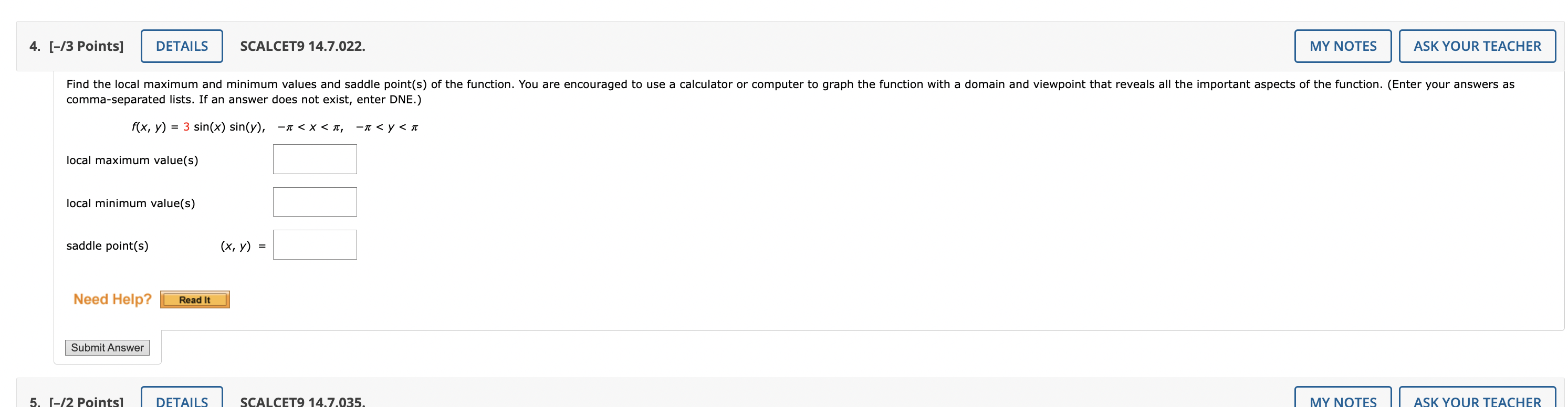Click the Read It help button

tap(194, 299)
